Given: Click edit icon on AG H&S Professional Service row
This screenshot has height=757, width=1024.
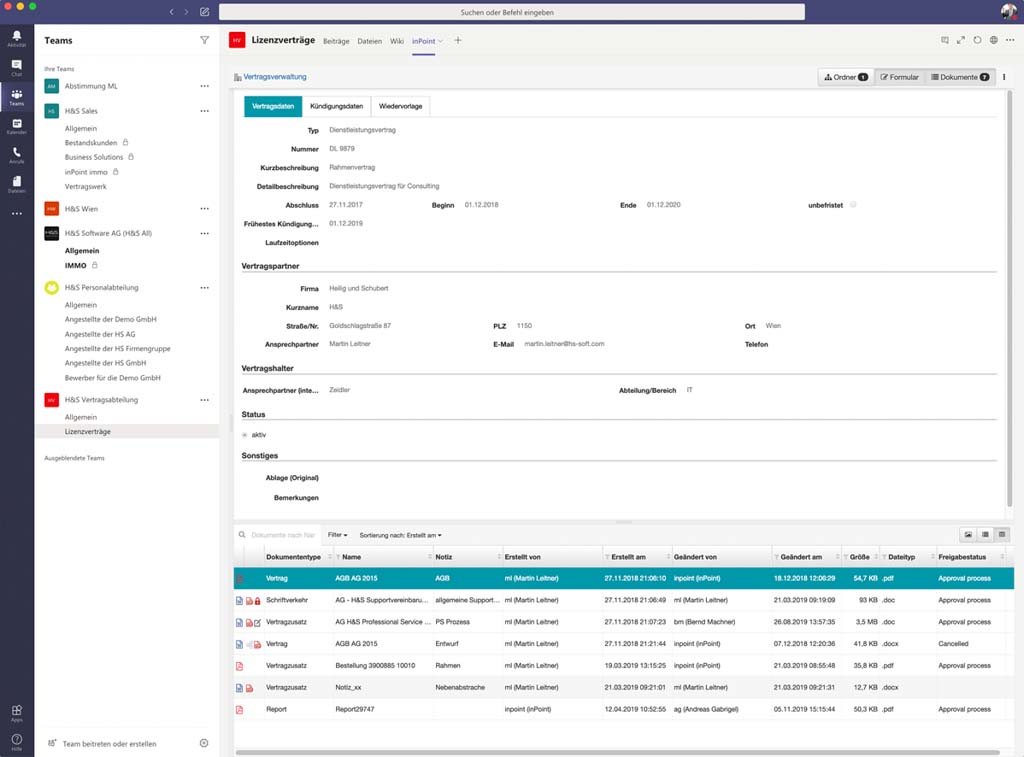Looking at the screenshot, I should coord(257,622).
